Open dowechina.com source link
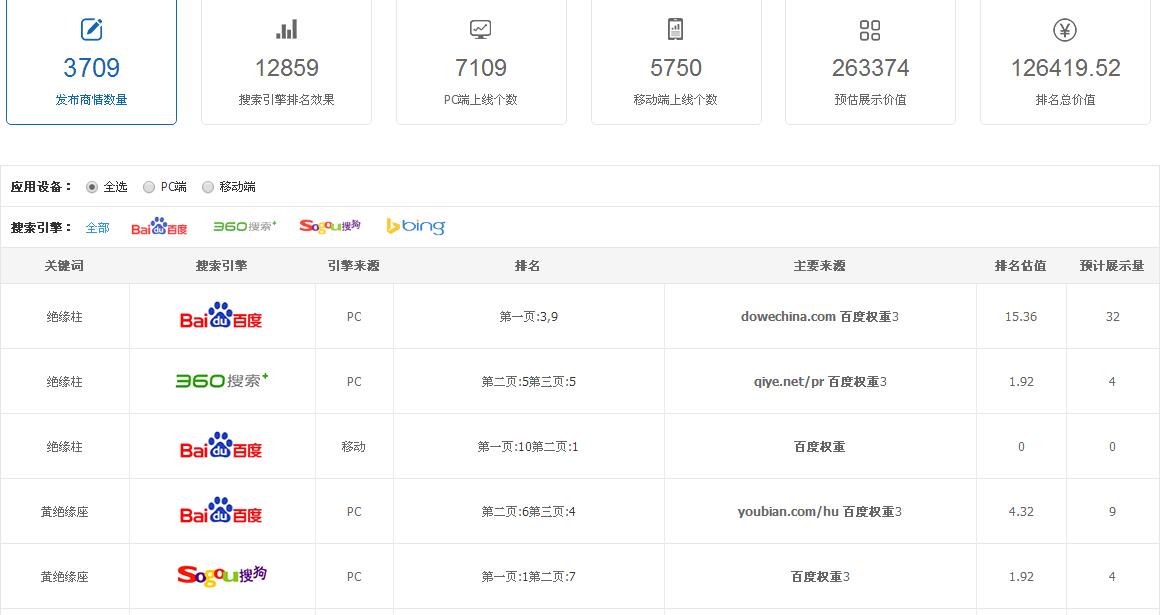This screenshot has height=615, width=1168. (788, 317)
